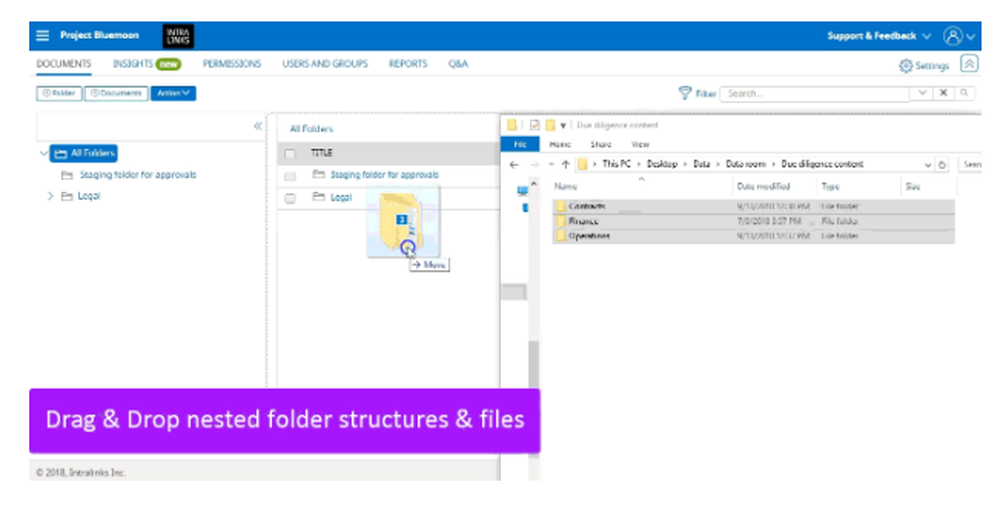Clear the search with the X icon
The height and width of the screenshot is (516, 1000).
pyautogui.click(x=943, y=93)
